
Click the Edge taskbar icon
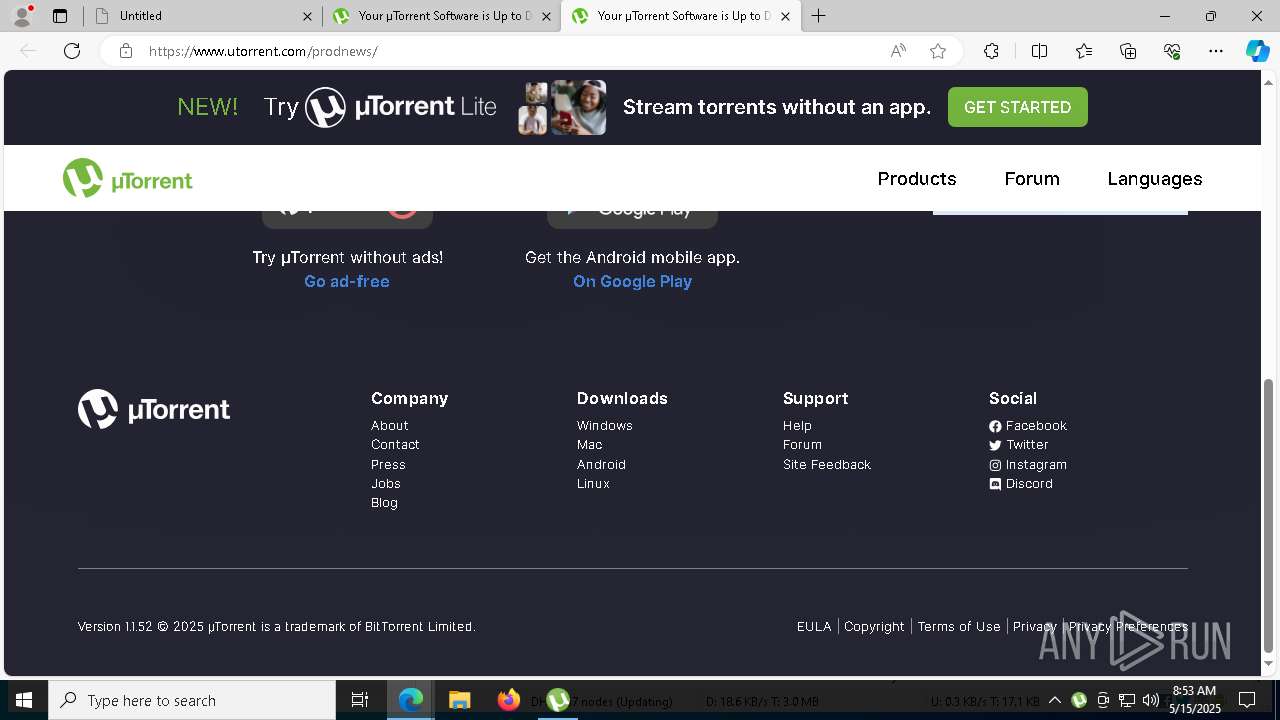[411, 700]
